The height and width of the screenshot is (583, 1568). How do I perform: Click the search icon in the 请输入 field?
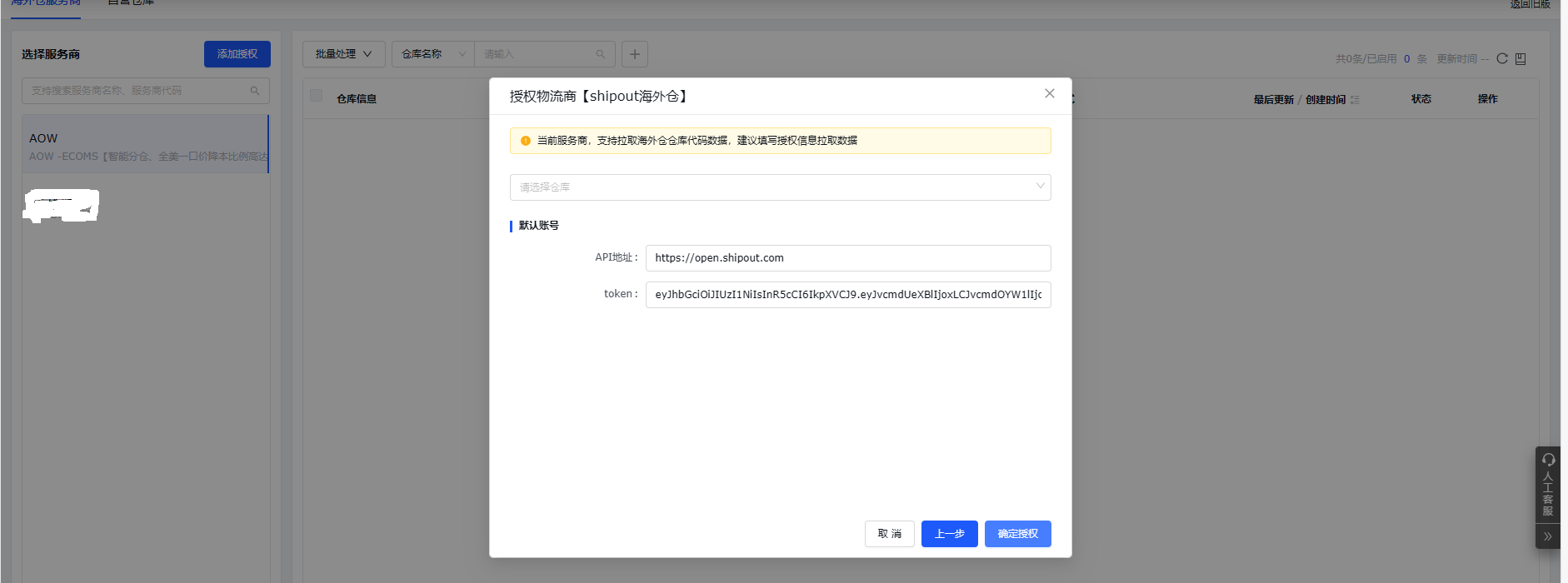point(601,54)
